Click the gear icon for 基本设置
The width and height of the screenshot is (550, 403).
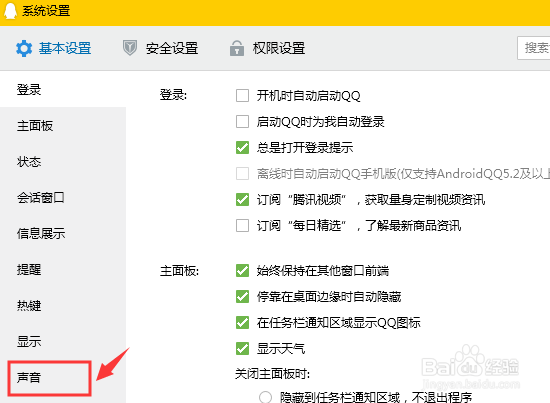click(24, 48)
